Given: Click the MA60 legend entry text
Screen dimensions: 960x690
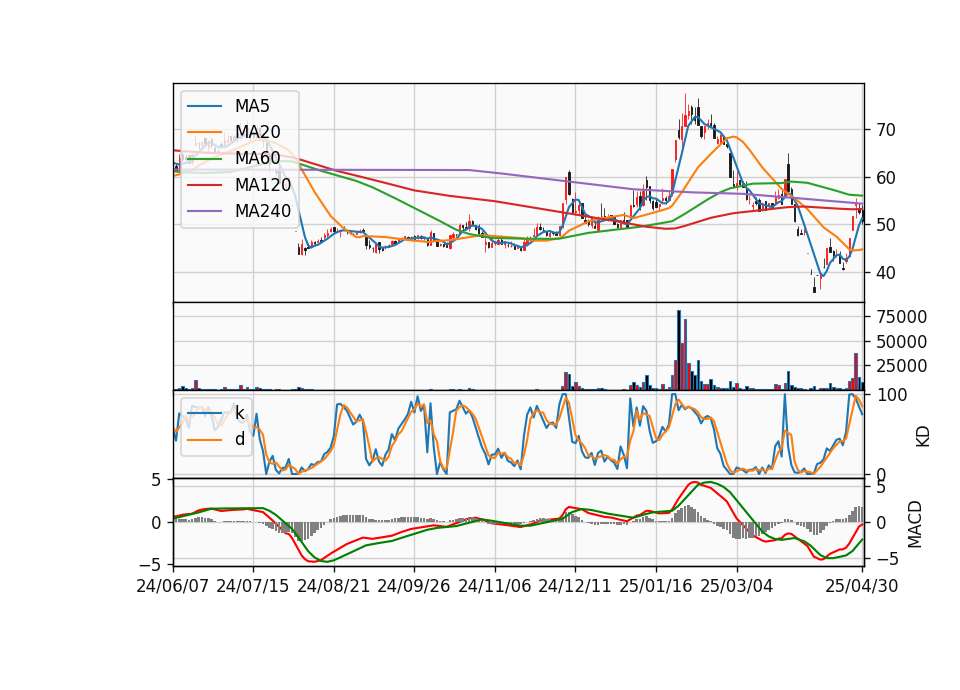Looking at the screenshot, I should [257, 159].
